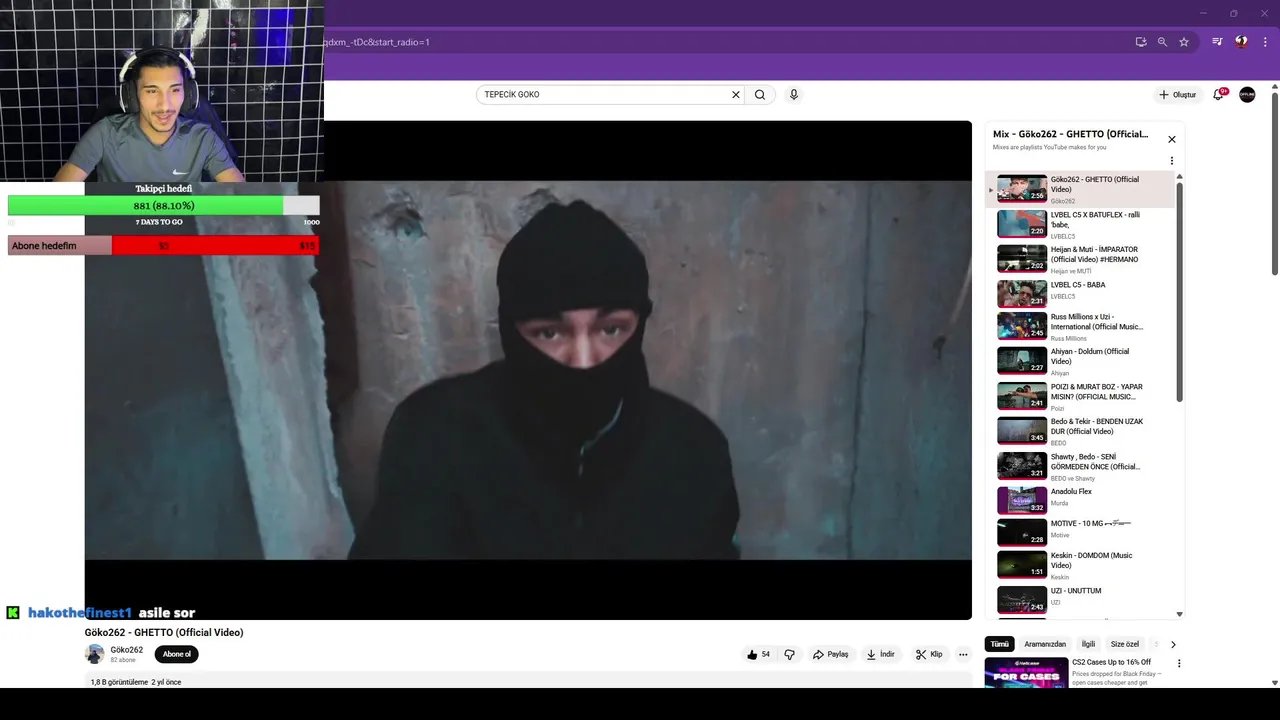
Task: Click the İndir download button
Action: 881,654
